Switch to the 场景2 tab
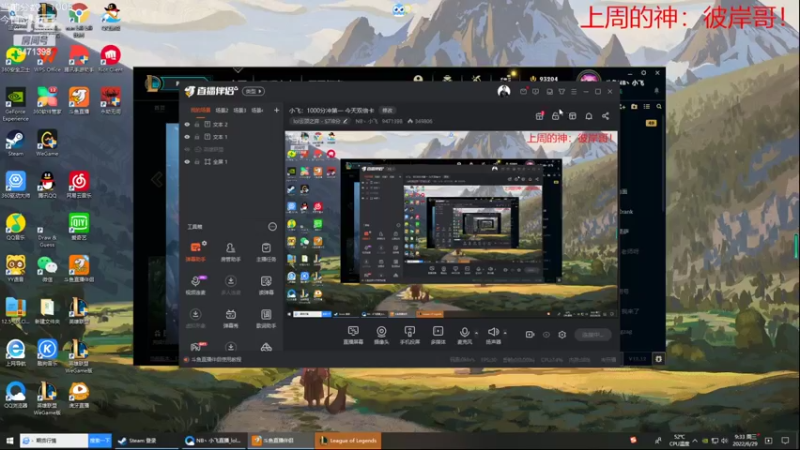 pos(222,110)
